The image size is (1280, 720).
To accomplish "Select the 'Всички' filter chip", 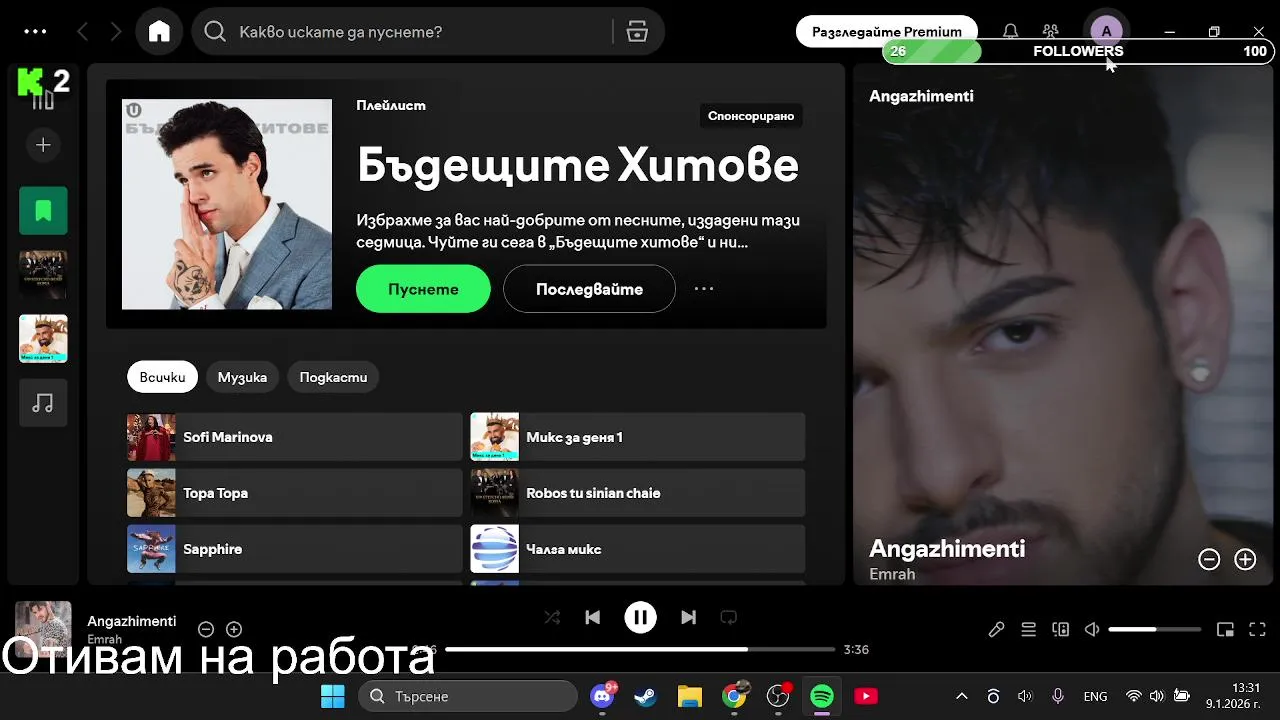I will (x=162, y=377).
